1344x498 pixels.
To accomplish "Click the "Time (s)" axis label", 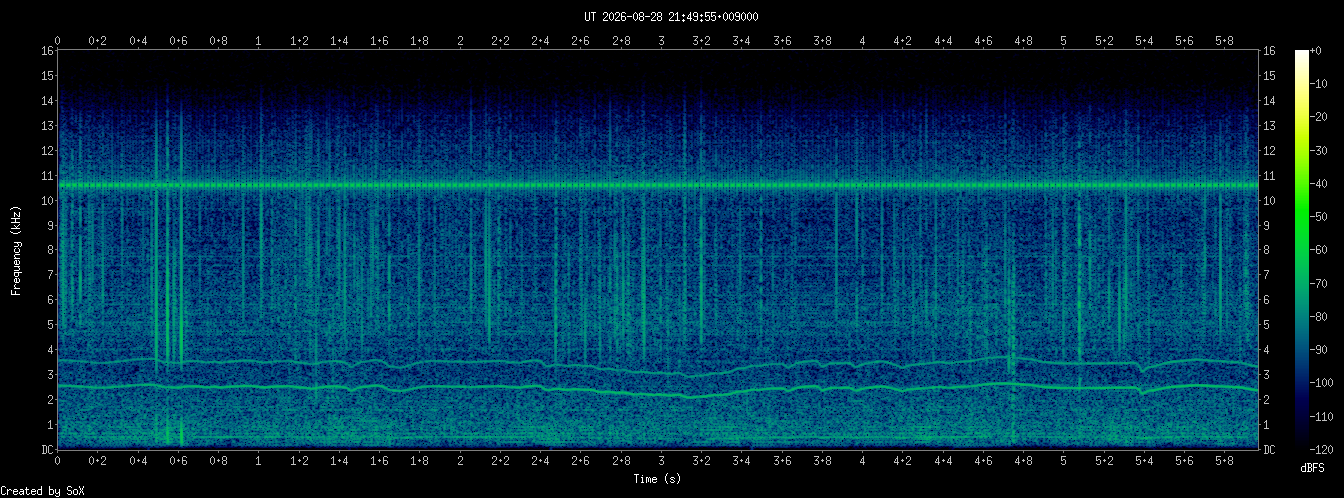I will pyautogui.click(x=658, y=479).
